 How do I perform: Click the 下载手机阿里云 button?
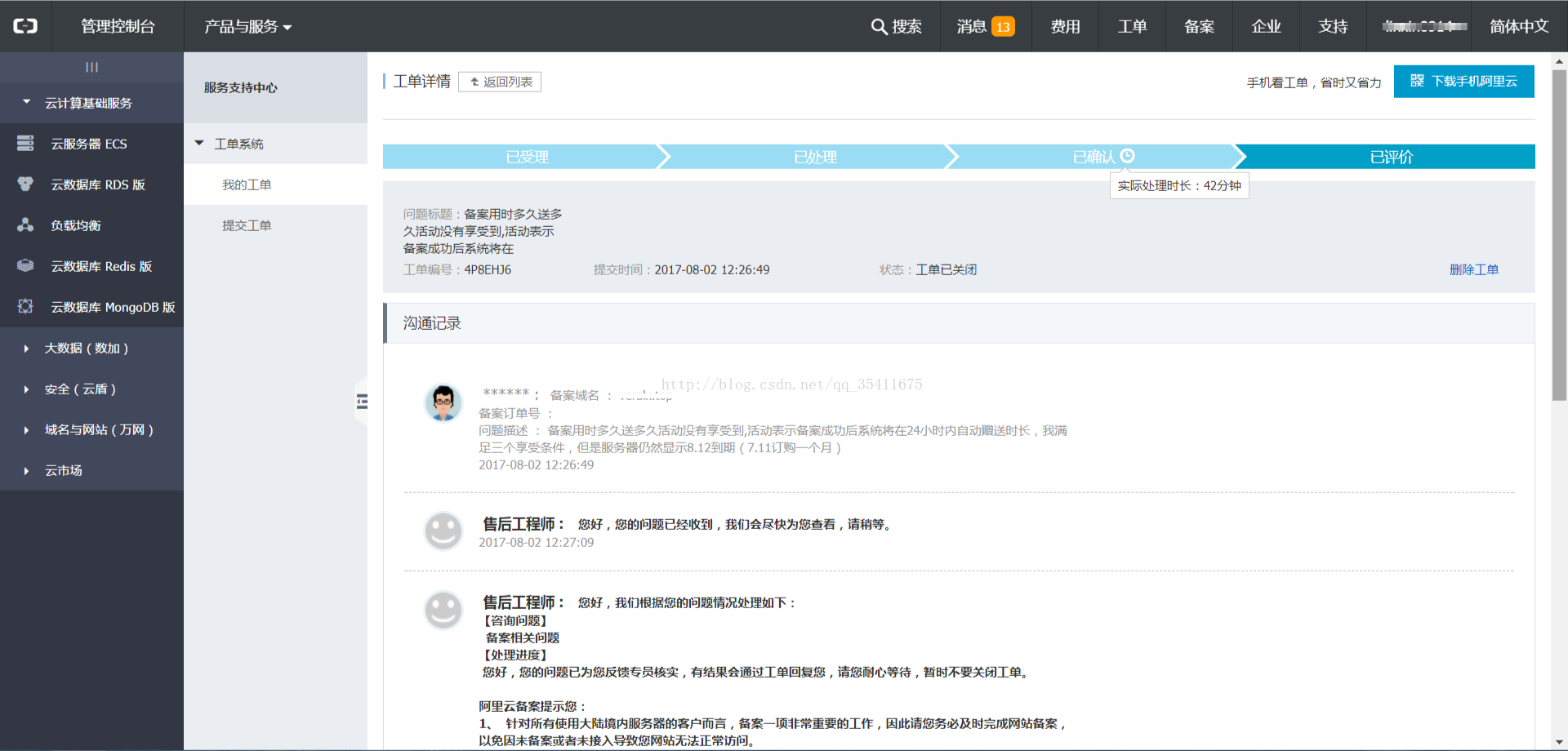[1463, 81]
